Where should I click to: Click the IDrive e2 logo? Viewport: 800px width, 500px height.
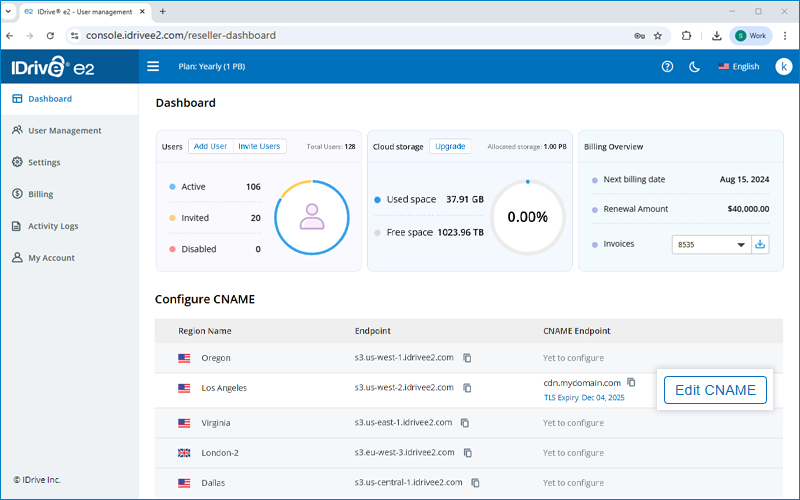coord(53,67)
